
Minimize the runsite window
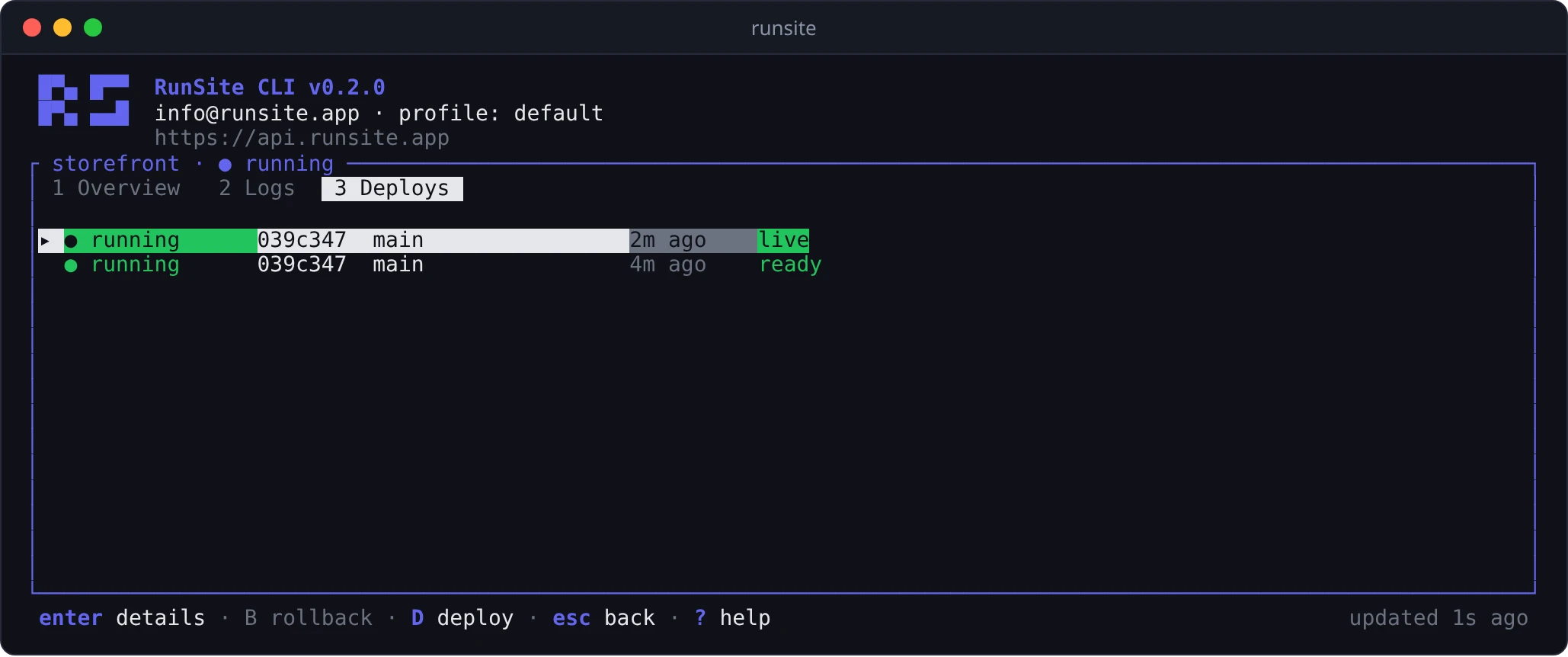62,28
